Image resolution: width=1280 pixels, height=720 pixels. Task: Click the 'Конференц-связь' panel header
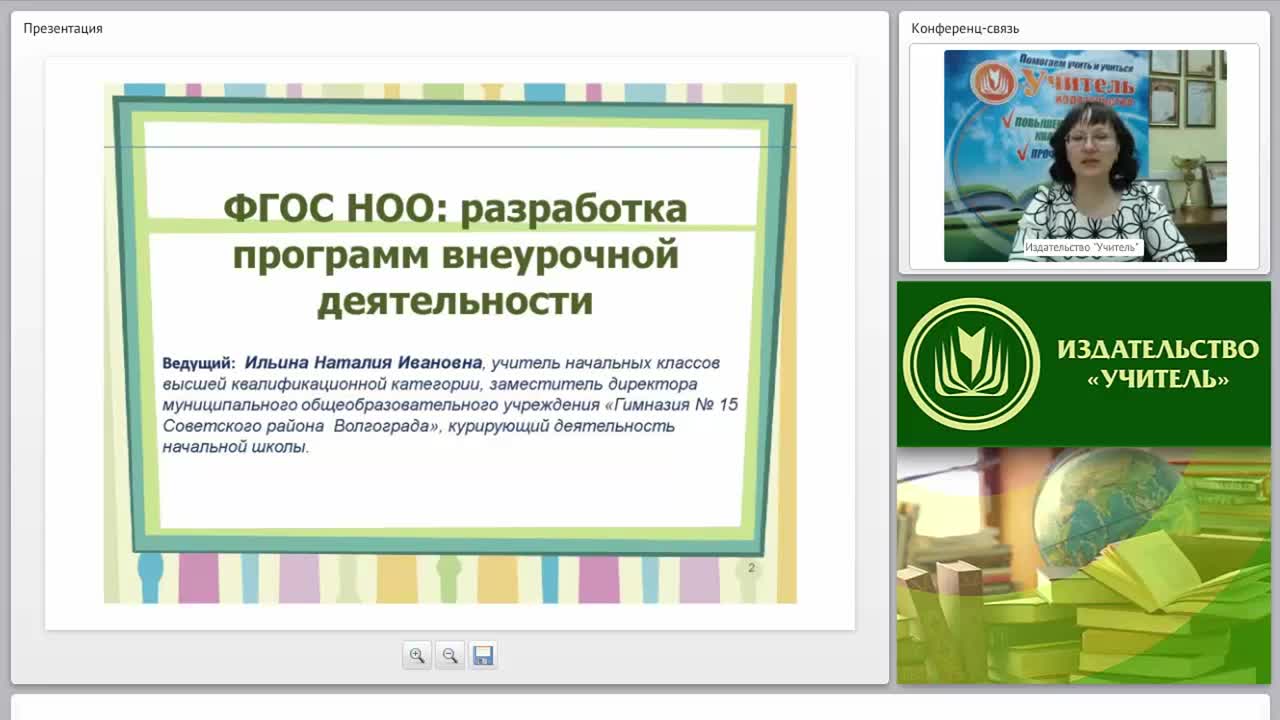[x=965, y=28]
